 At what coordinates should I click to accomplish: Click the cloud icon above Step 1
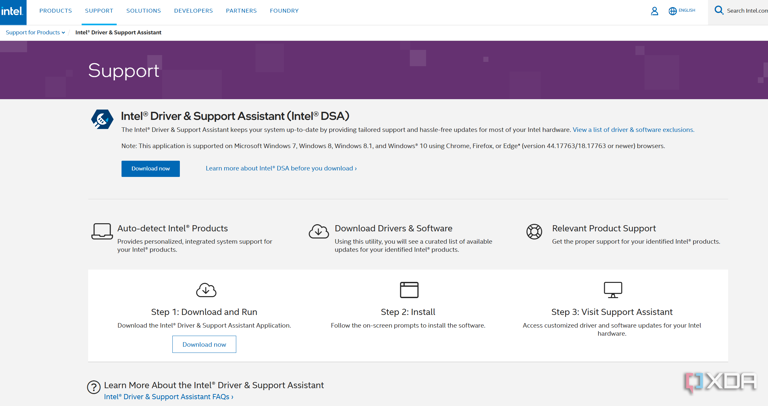(206, 290)
